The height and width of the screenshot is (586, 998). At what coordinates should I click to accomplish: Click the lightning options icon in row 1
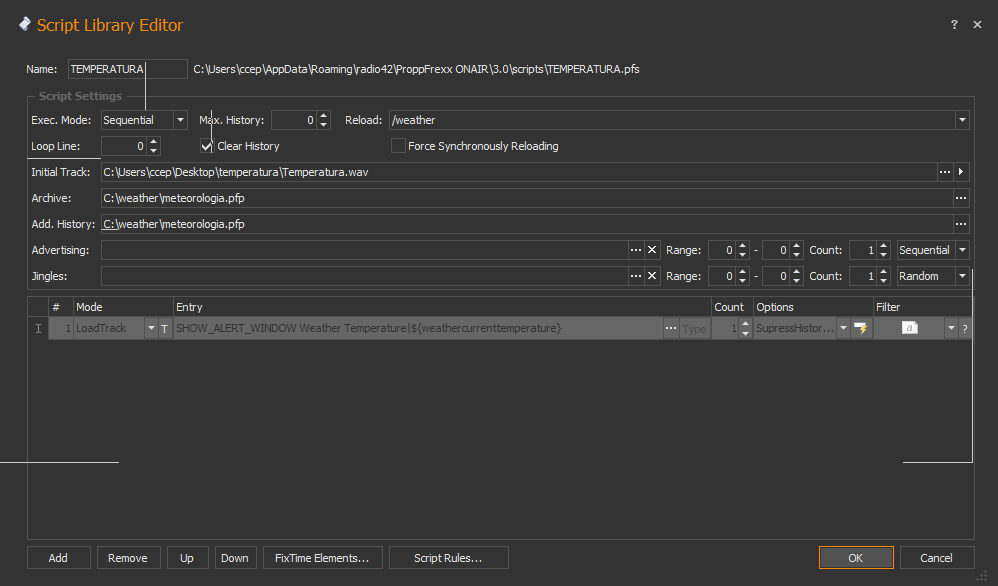860,328
